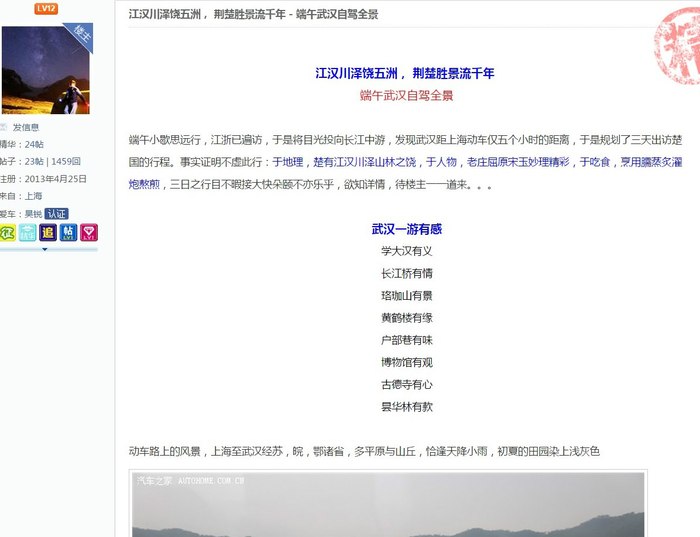This screenshot has width=700, height=537.
Task: Open the 24帖 featured posts link
Action: click(x=34, y=144)
